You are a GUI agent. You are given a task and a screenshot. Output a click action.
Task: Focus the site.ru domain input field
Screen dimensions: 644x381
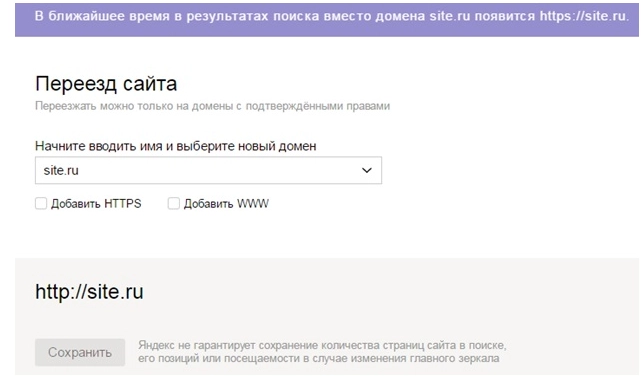click(x=208, y=170)
